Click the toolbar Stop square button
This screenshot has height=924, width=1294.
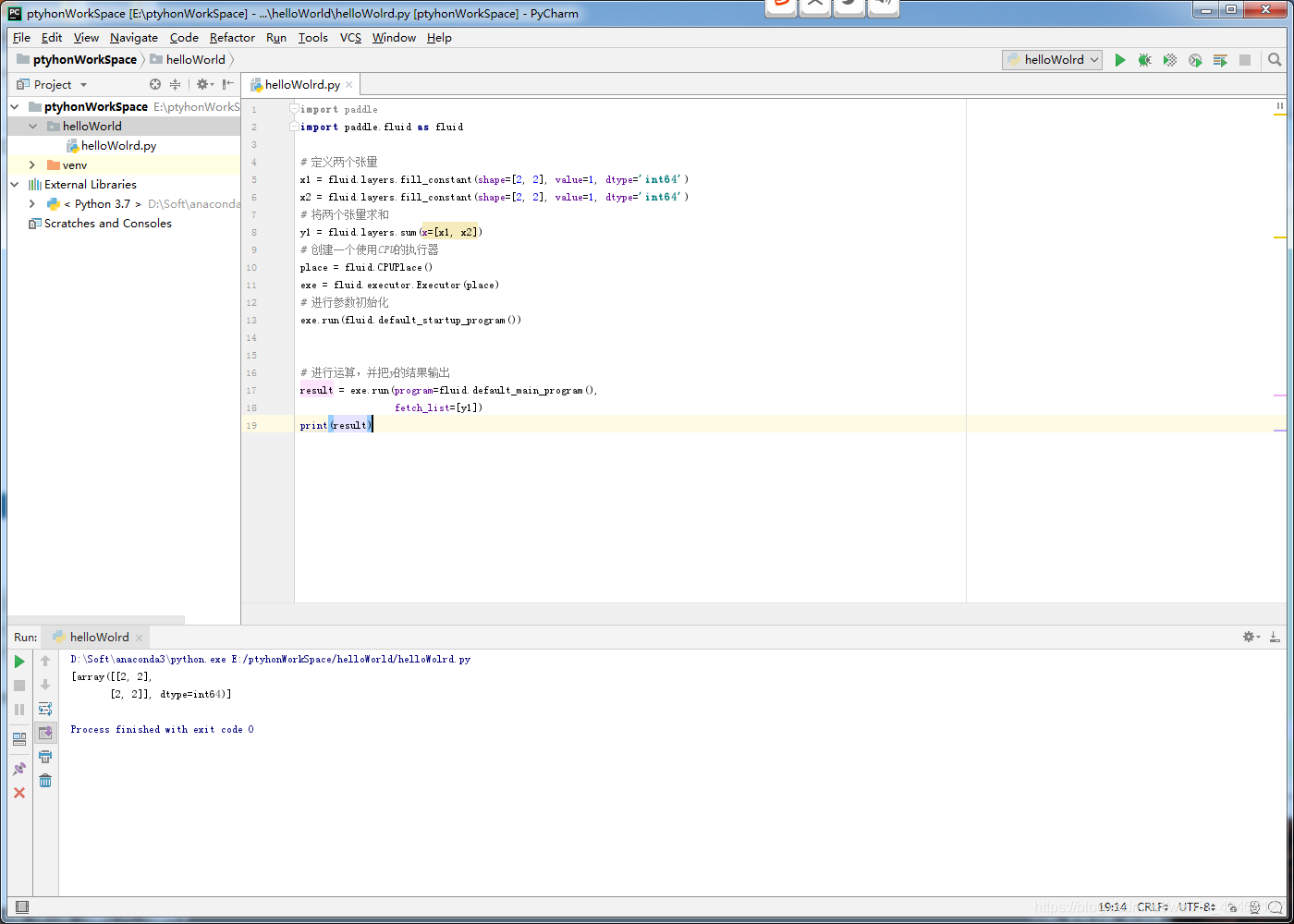point(1245,60)
